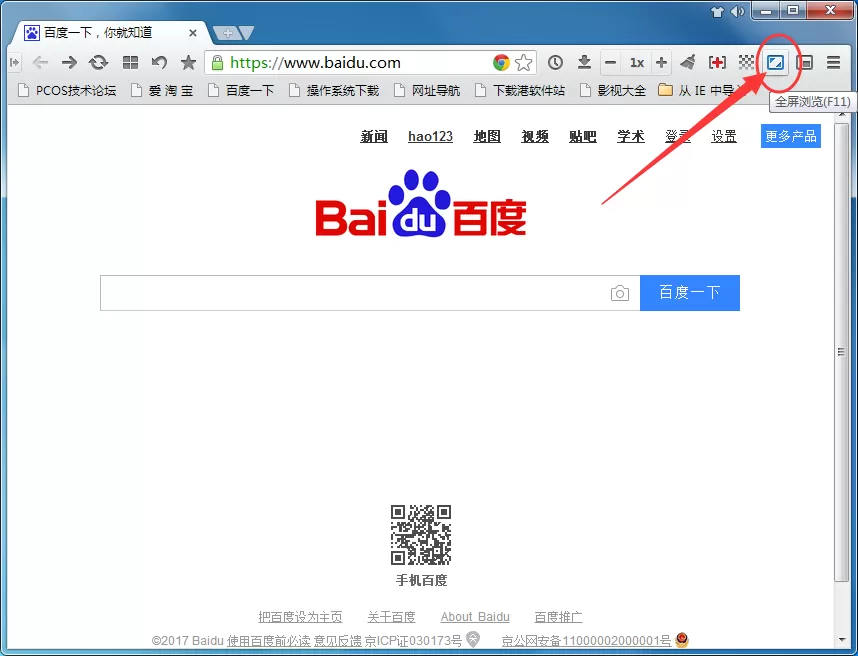Zoom in with the plus icon
Image resolution: width=858 pixels, height=656 pixels.
click(661, 62)
